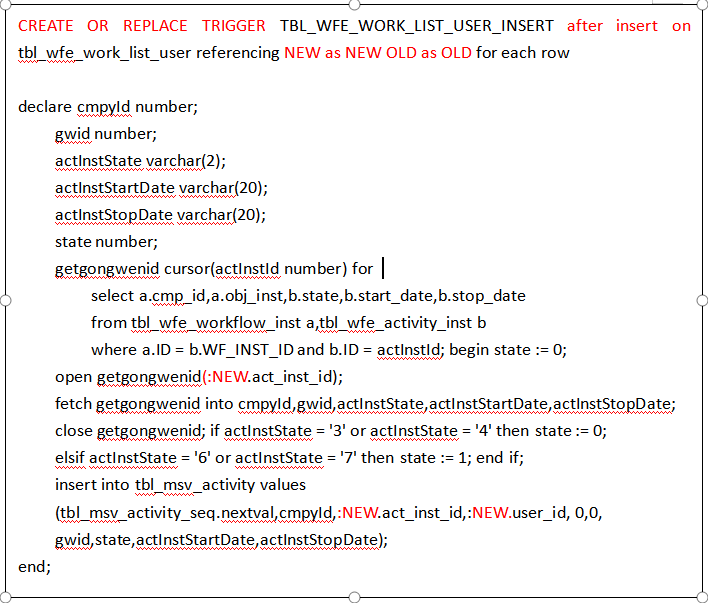This screenshot has height=603, width=708.
Task: Click the top-center sizing handle of text box
Action: (354, 5)
